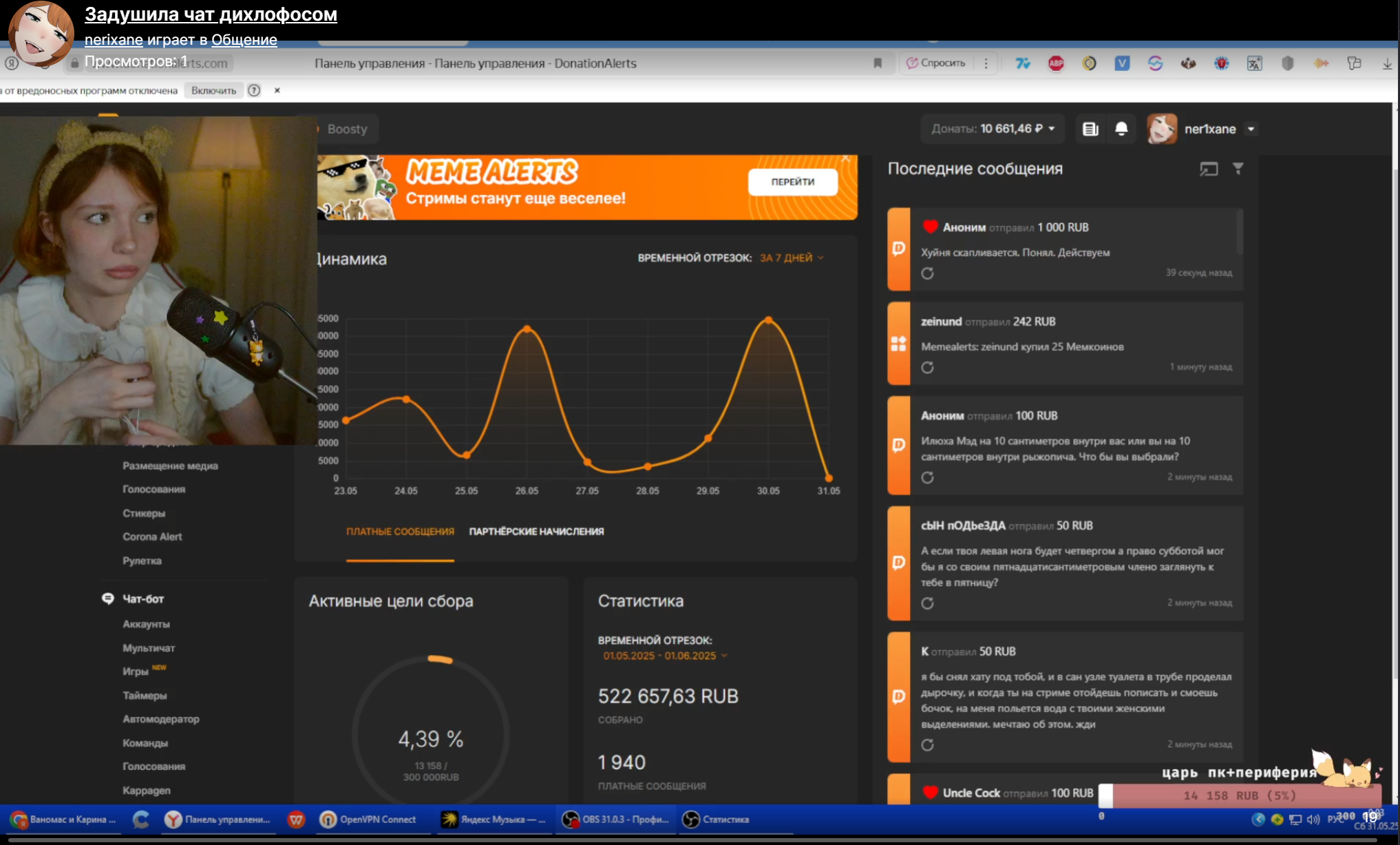Close the Meme Alerts banner
Screen dimensions: 1400x845
[846, 159]
